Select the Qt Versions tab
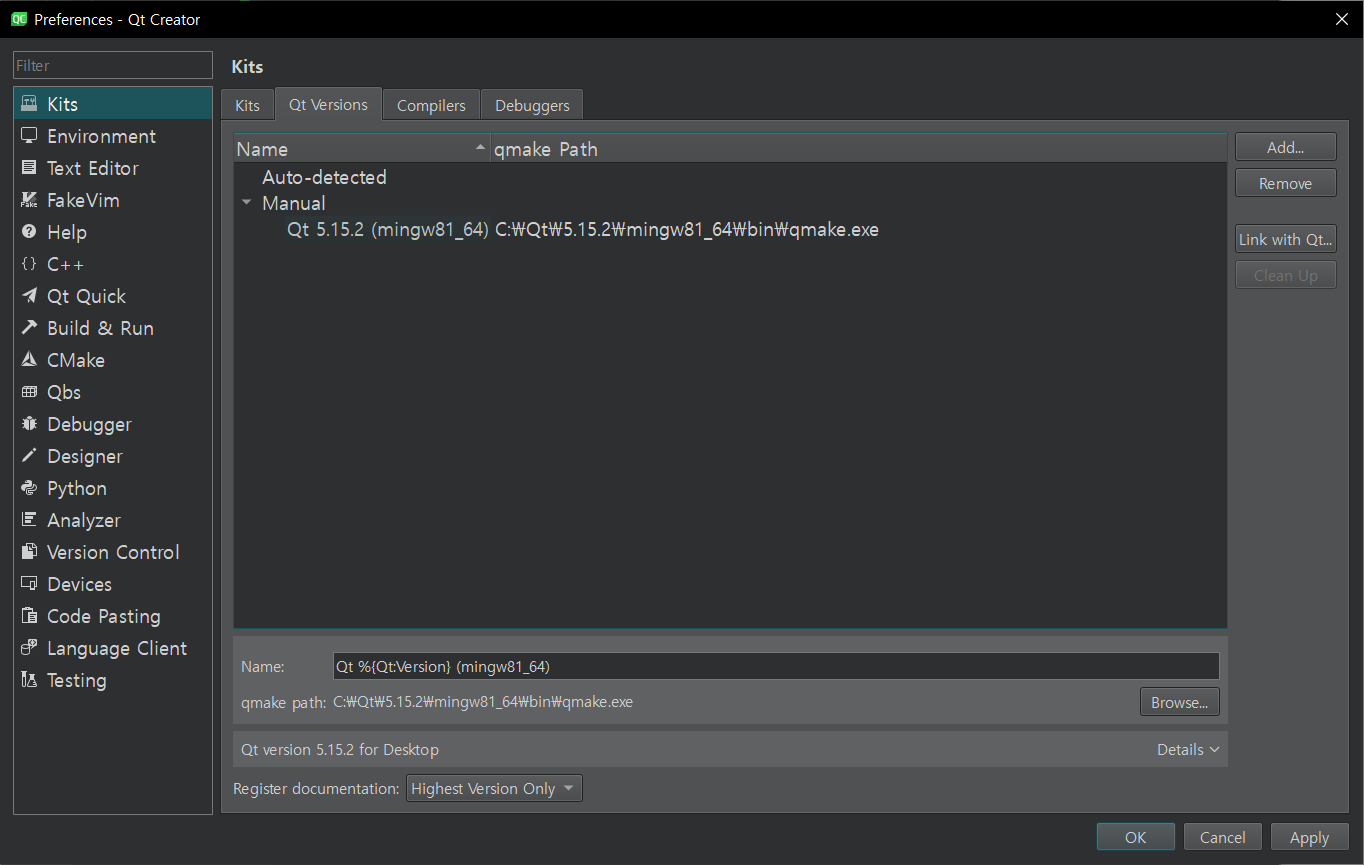This screenshot has width=1364, height=865. coord(328,104)
